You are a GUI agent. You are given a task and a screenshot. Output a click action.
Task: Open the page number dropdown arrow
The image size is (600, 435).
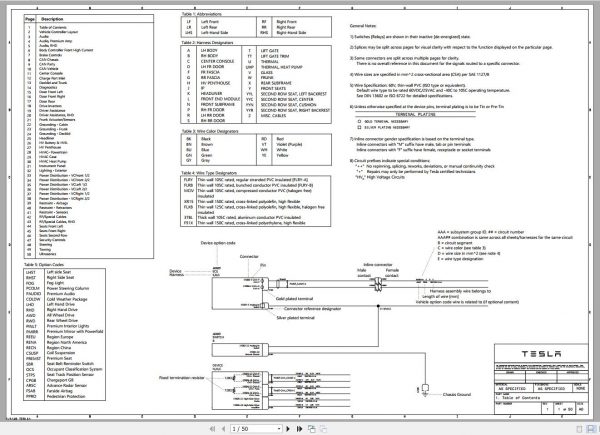tap(279, 429)
